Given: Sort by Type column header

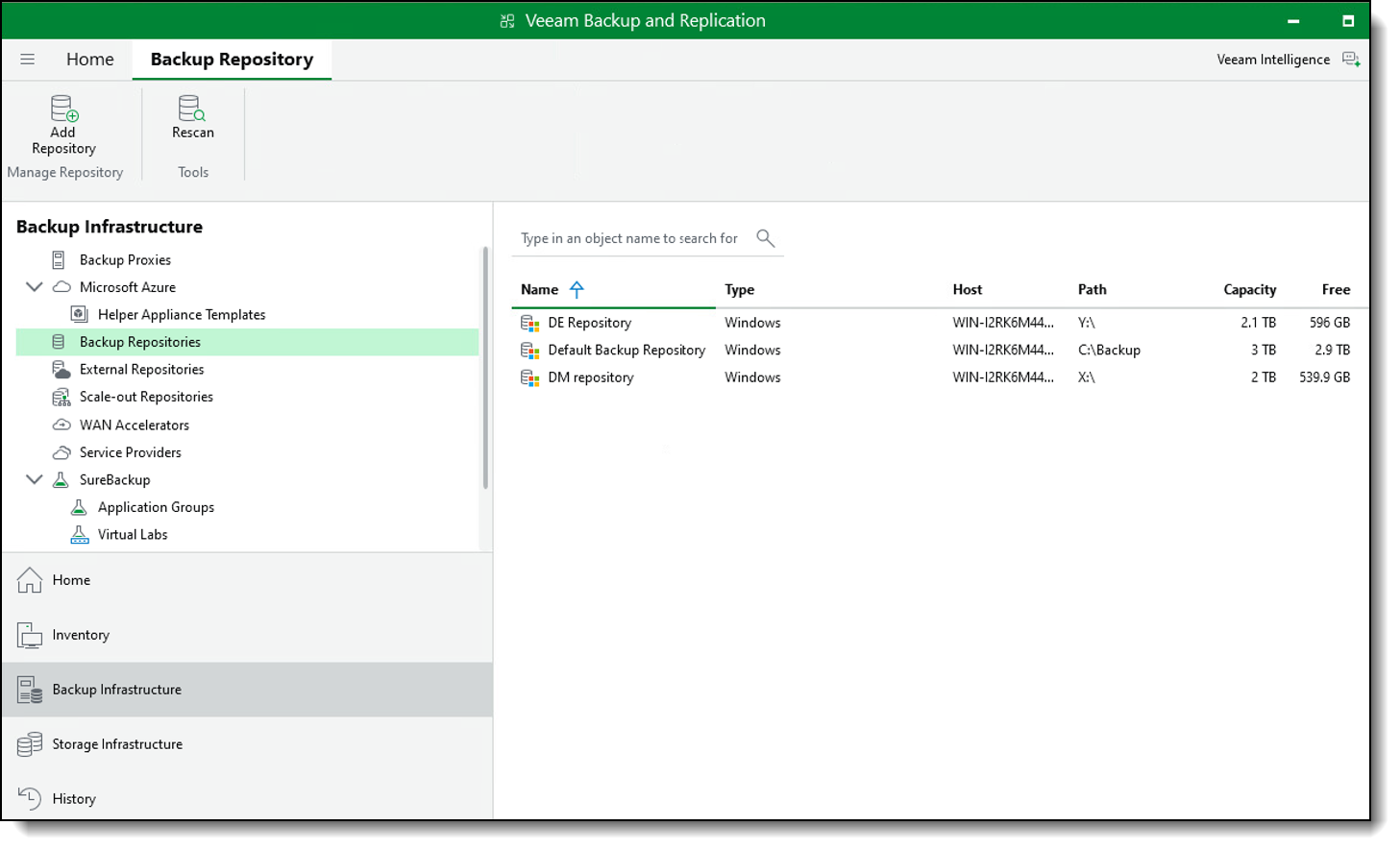Looking at the screenshot, I should pos(740,289).
